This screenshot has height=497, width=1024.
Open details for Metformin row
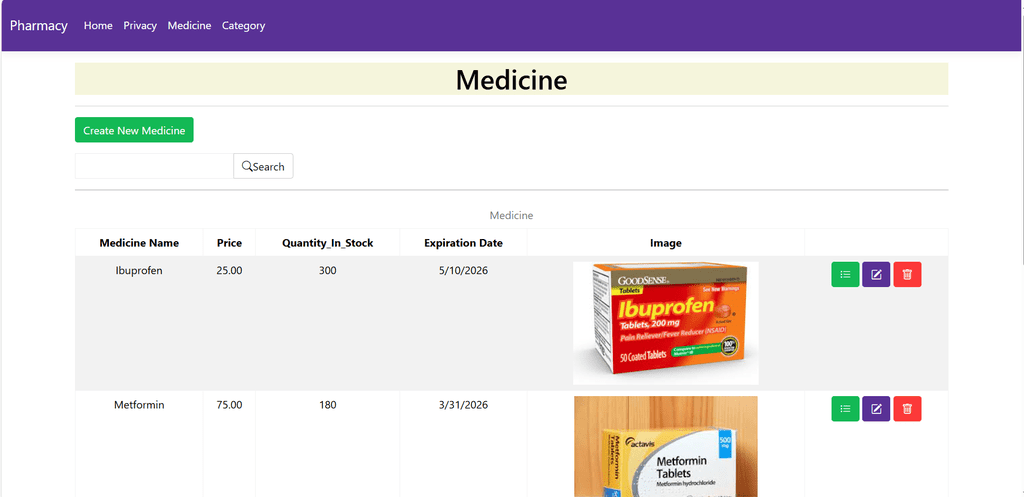[x=845, y=409]
